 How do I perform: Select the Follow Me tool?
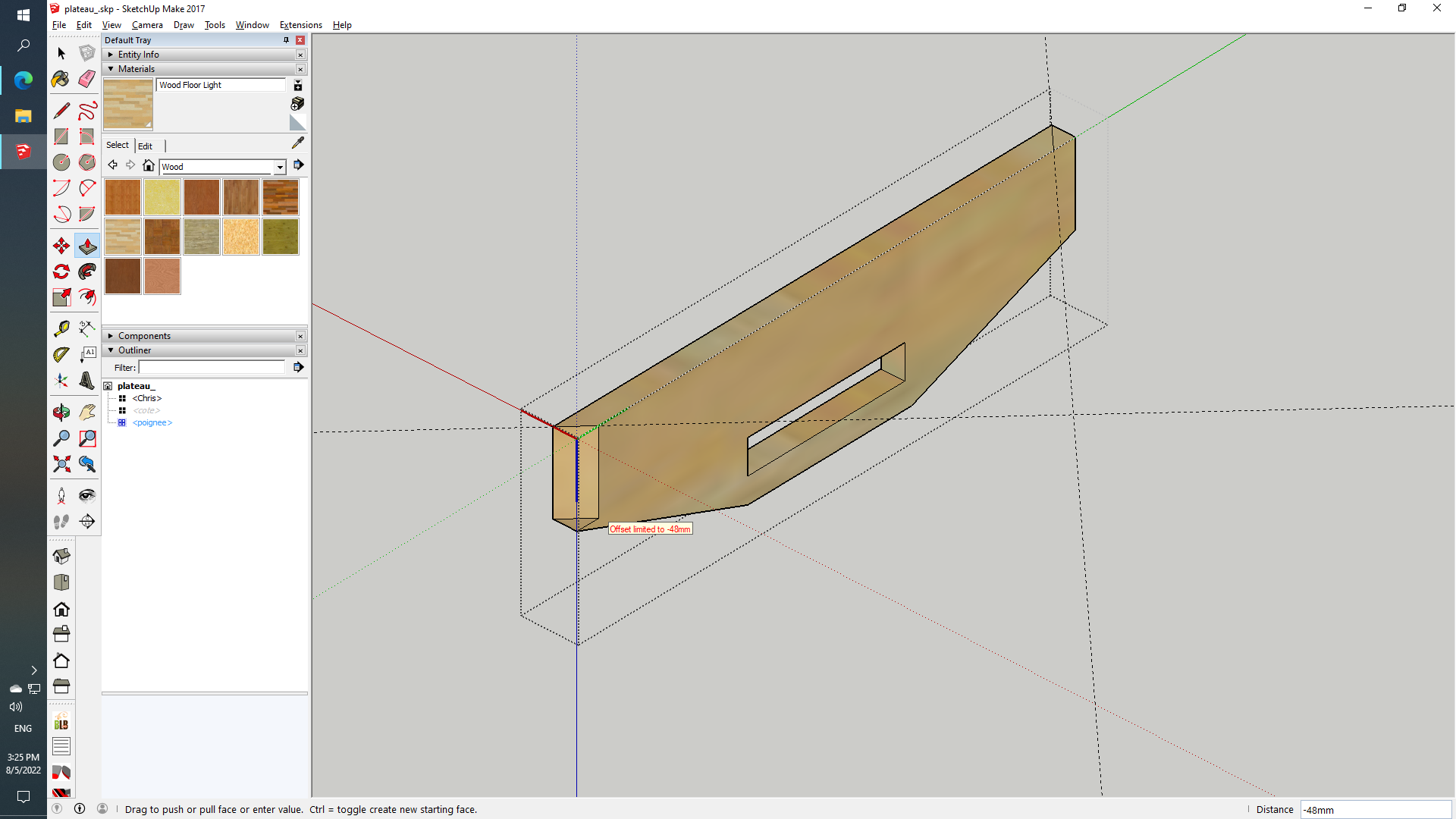[x=87, y=271]
